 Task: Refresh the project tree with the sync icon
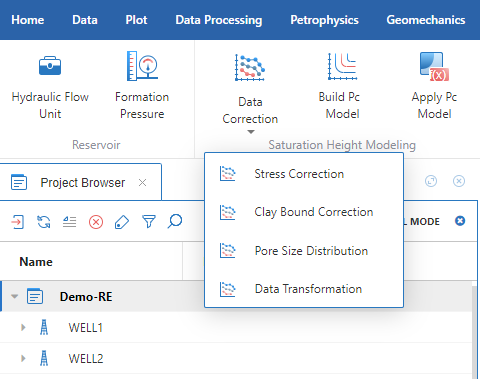[44, 221]
